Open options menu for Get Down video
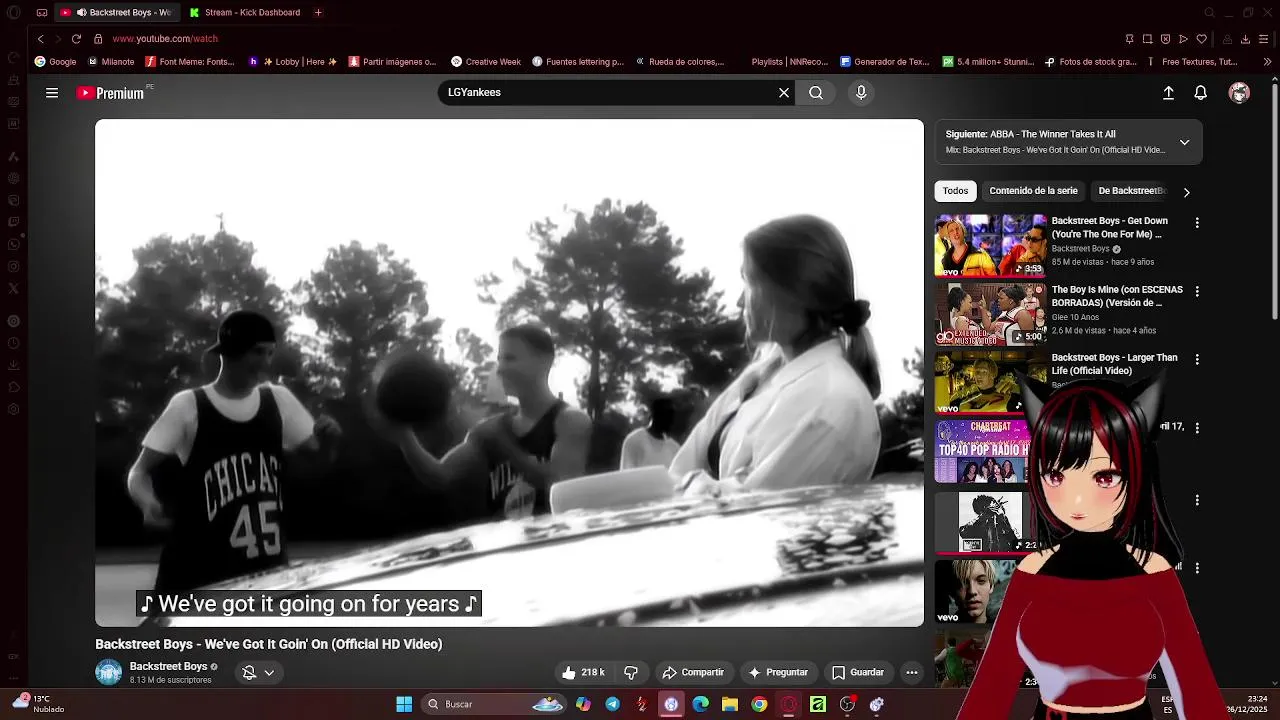 (1197, 223)
